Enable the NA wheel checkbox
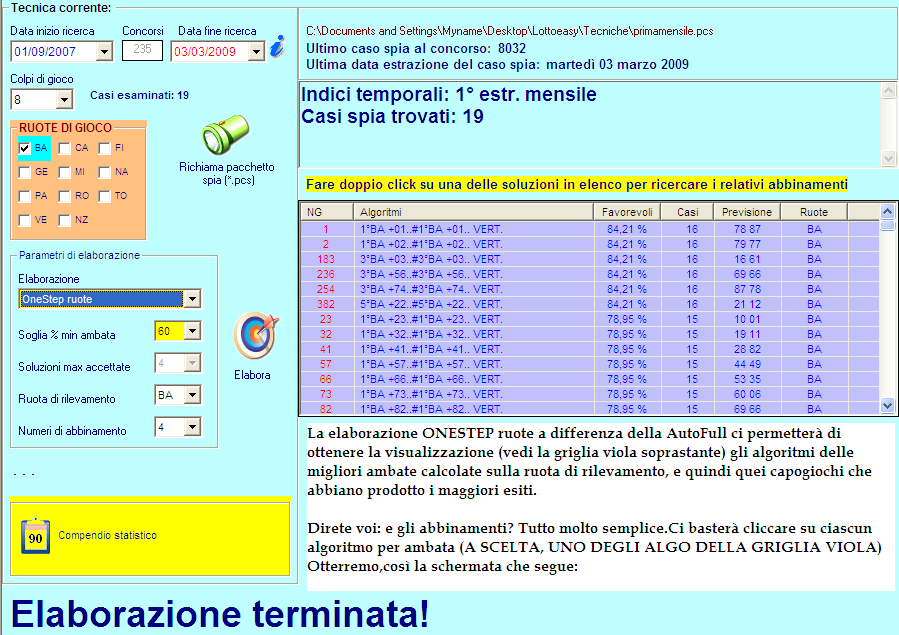899x635 pixels. click(104, 172)
